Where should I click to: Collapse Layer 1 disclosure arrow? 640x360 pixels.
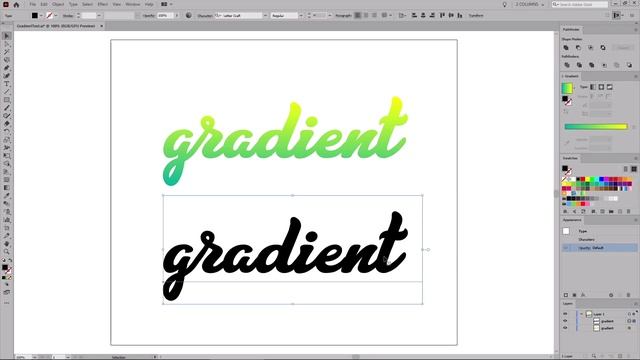581,314
